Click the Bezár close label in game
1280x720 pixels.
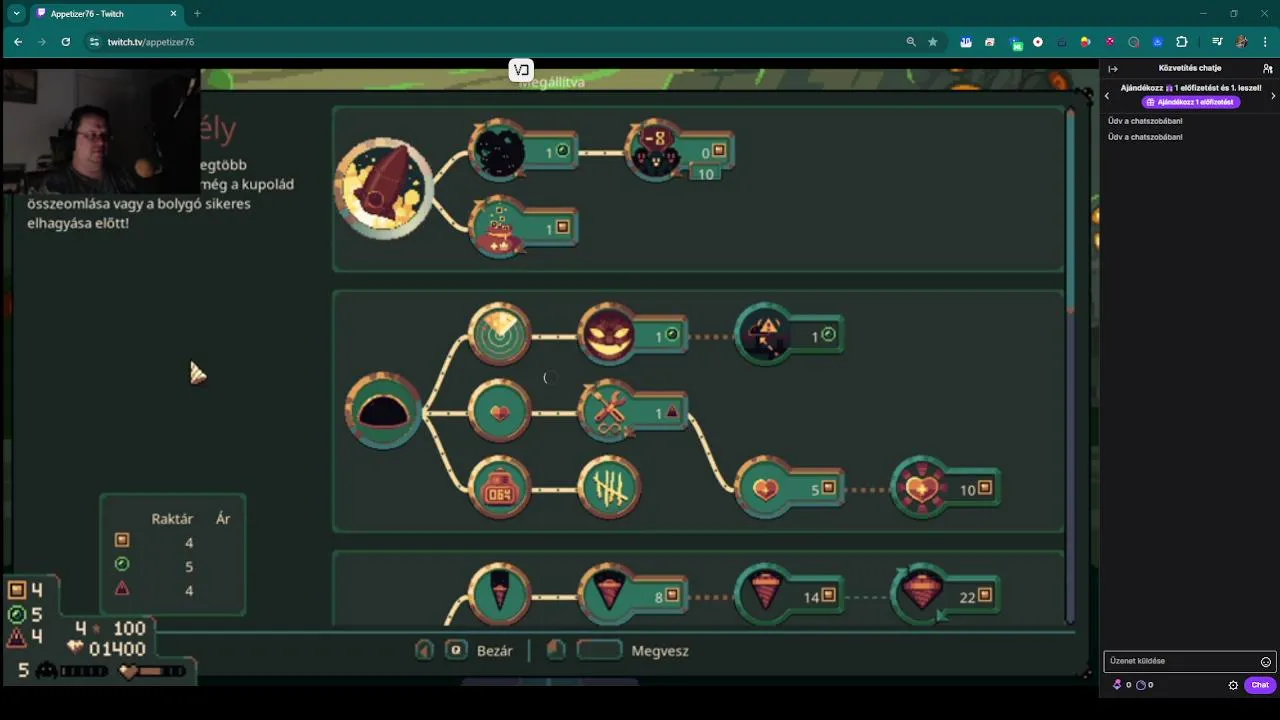point(495,651)
